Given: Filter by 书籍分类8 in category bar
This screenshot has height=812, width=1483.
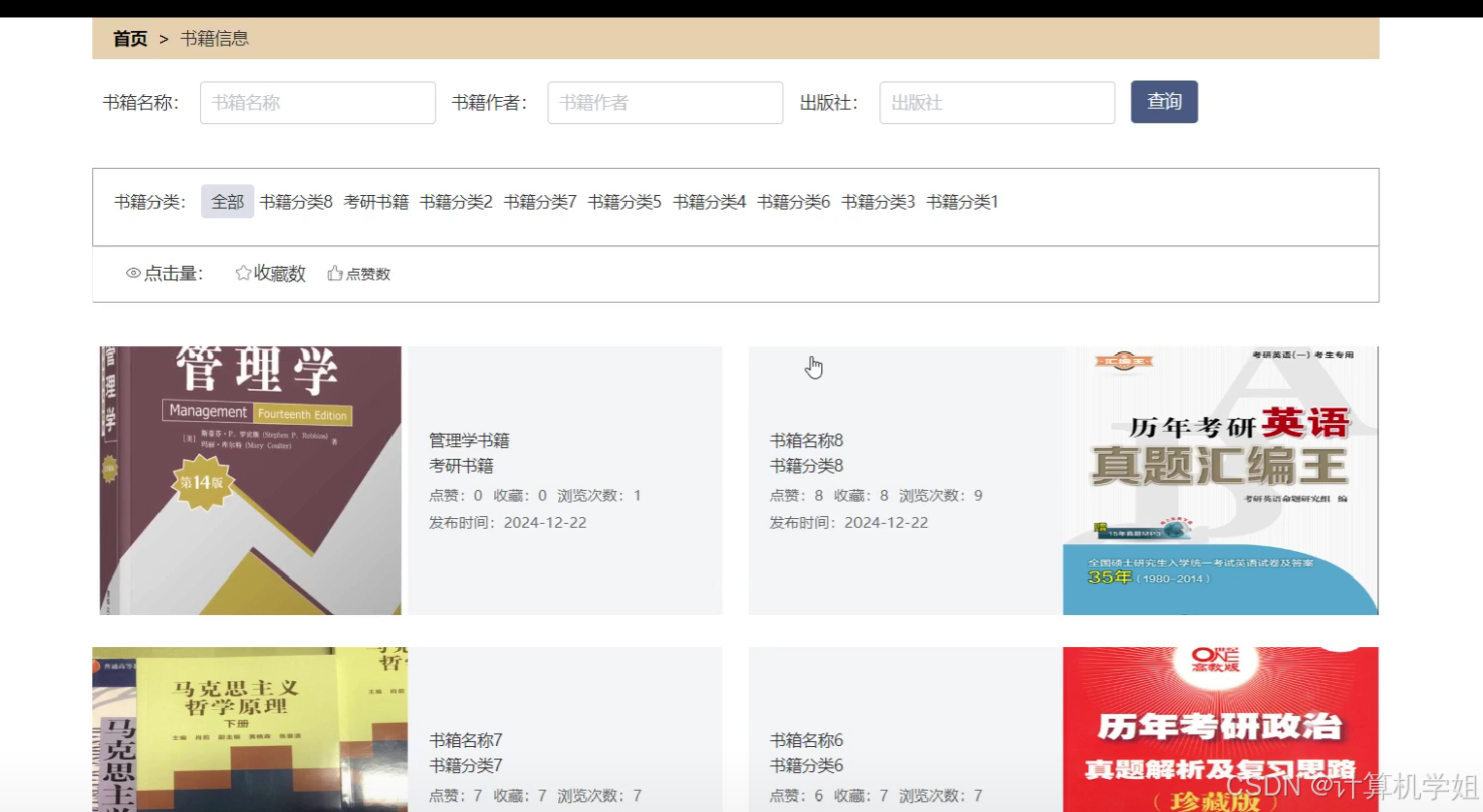Looking at the screenshot, I should click(x=296, y=202).
